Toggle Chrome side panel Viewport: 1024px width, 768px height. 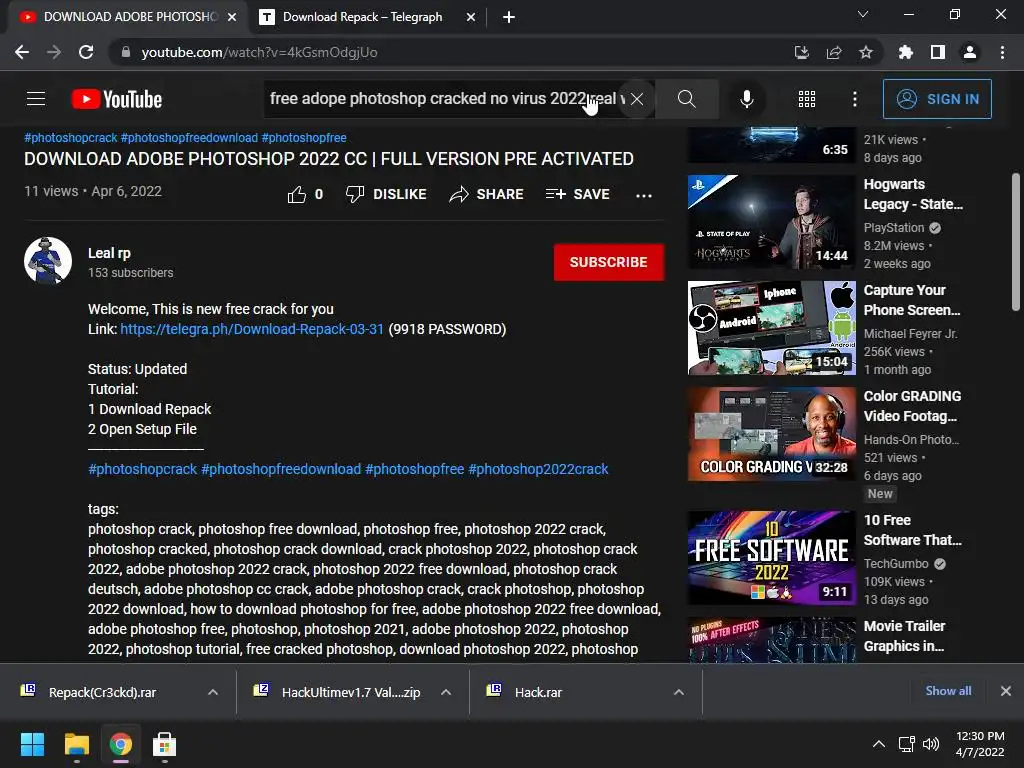(x=938, y=52)
